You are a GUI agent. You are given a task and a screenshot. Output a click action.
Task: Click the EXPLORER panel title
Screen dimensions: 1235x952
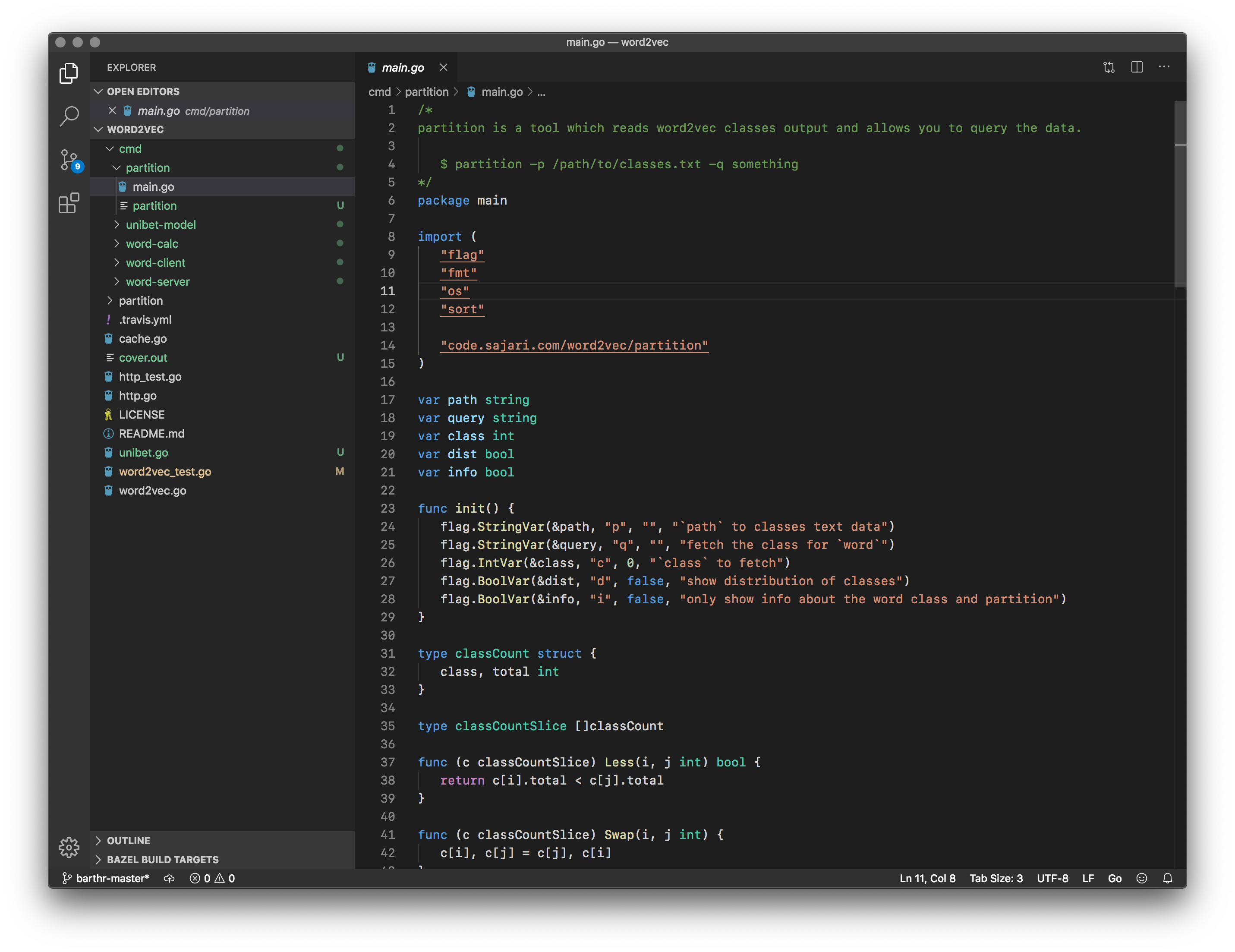[x=131, y=67]
